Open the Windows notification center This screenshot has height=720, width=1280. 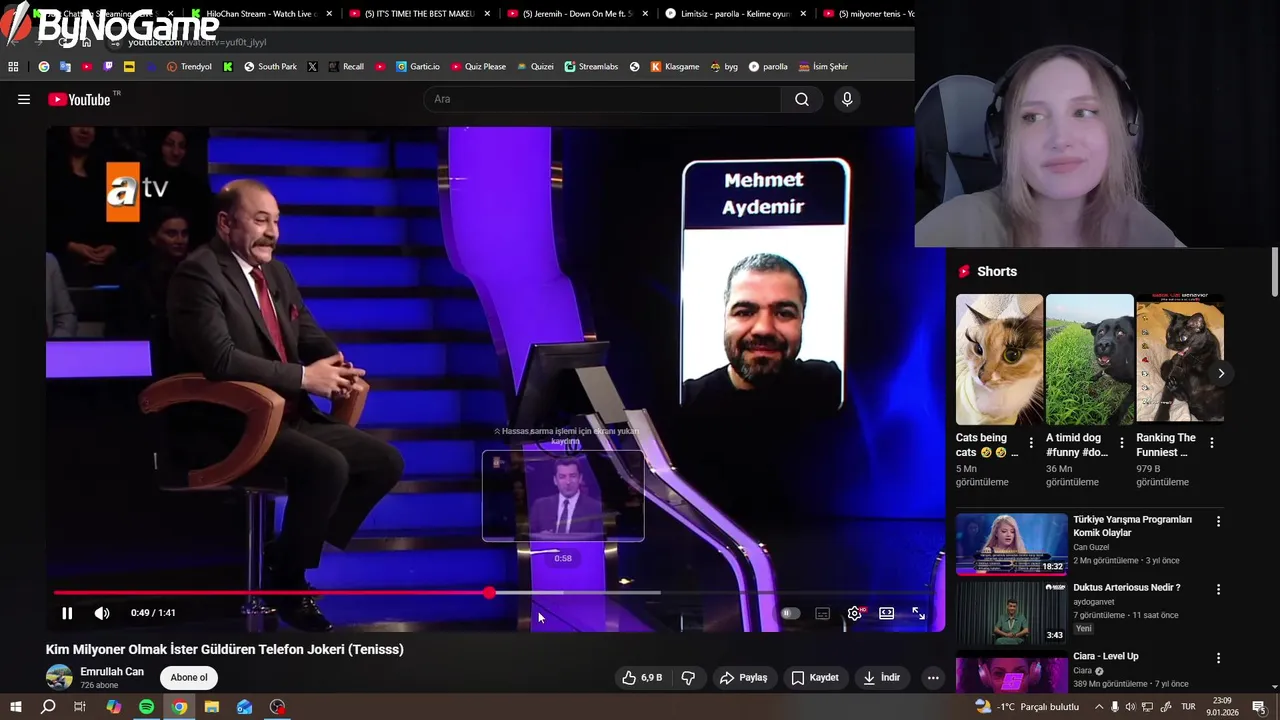1260,707
